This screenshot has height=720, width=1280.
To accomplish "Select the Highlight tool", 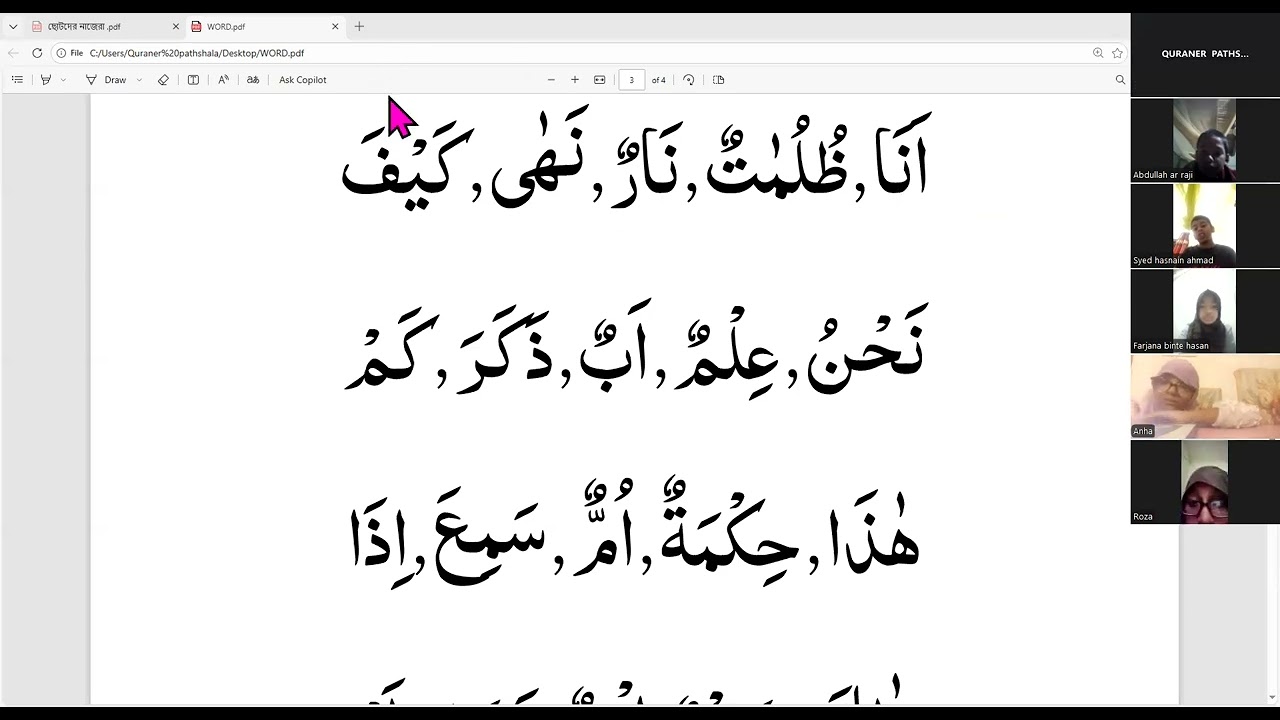I will click(45, 80).
